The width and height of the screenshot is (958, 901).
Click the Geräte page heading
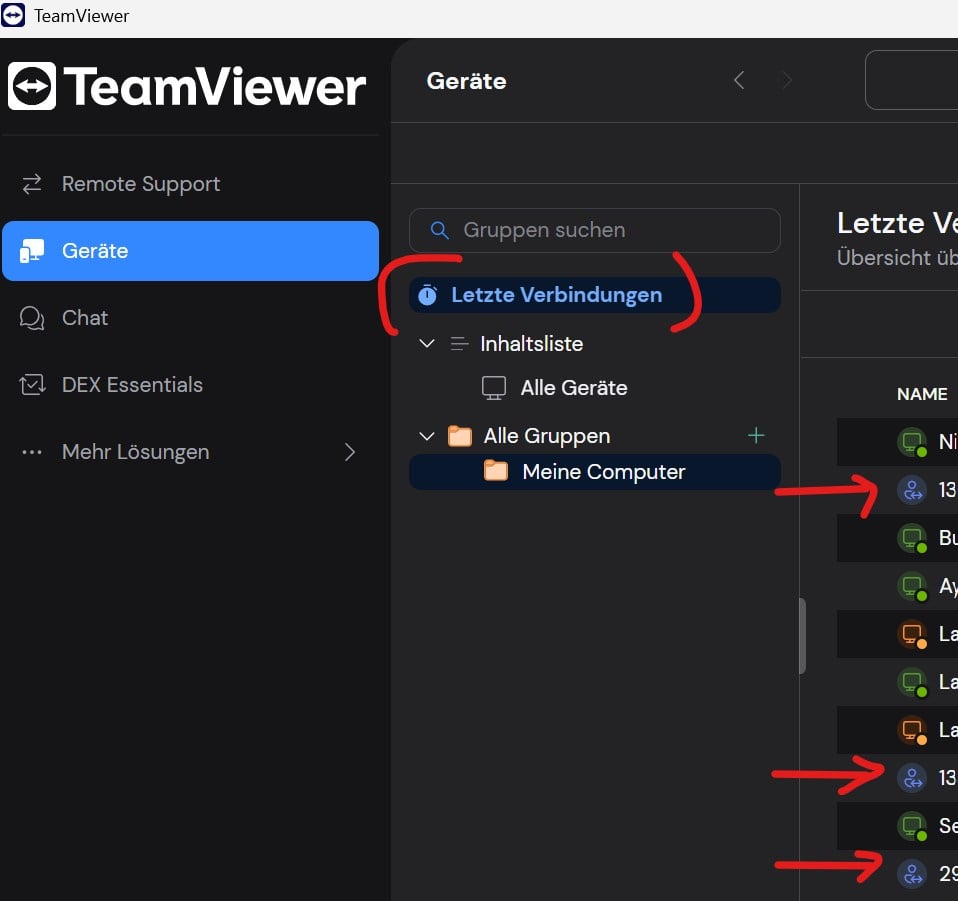467,81
